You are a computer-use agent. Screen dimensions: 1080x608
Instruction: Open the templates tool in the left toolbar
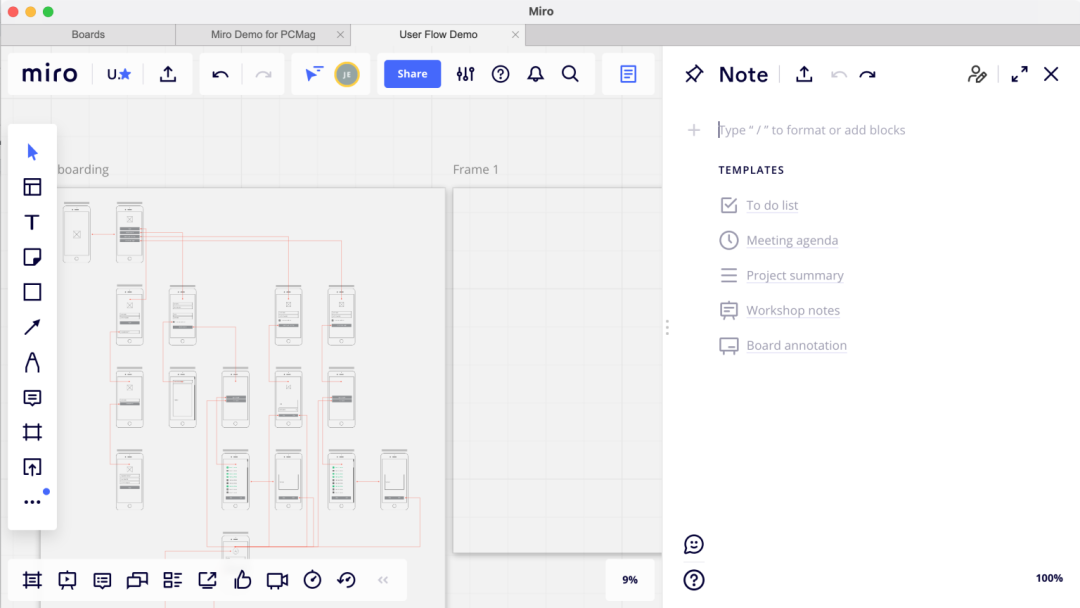click(32, 187)
